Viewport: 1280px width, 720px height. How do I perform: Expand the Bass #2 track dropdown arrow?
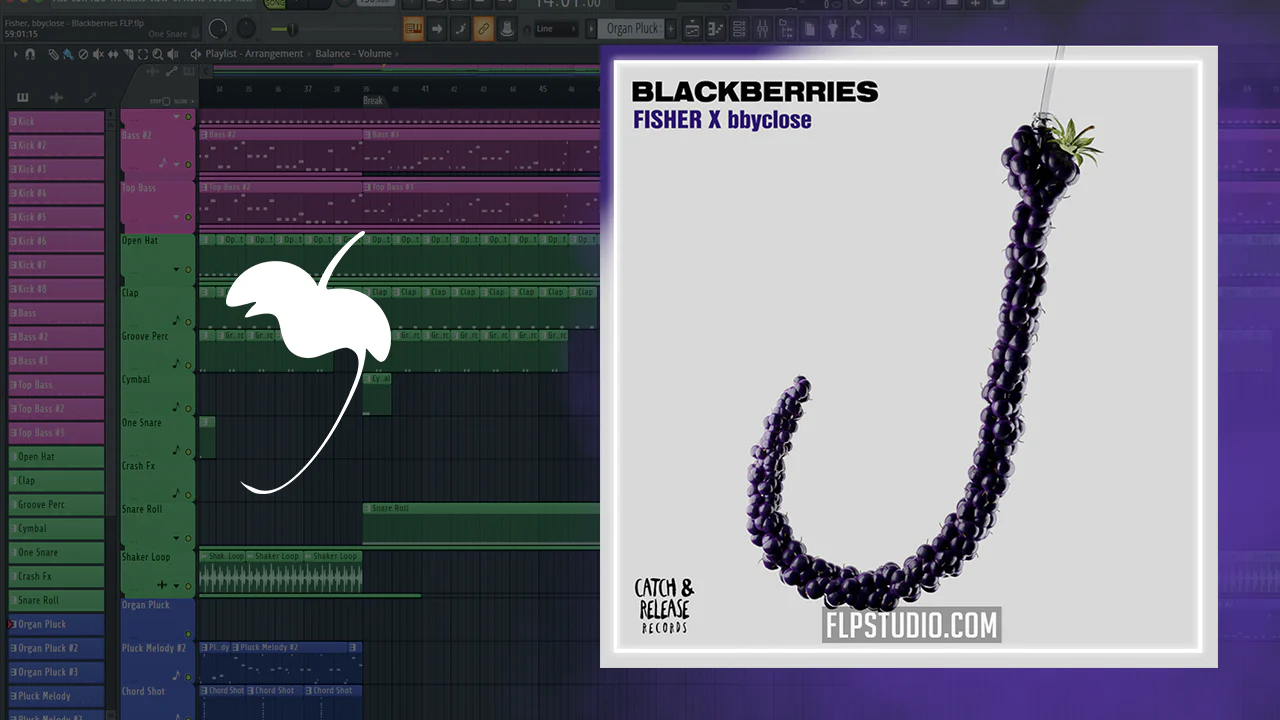[x=177, y=165]
